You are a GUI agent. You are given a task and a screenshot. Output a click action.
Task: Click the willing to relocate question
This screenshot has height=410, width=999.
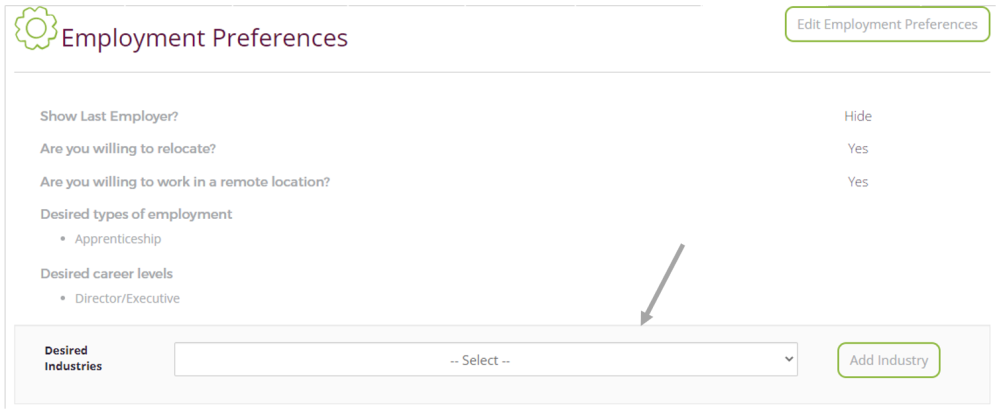[128, 149]
